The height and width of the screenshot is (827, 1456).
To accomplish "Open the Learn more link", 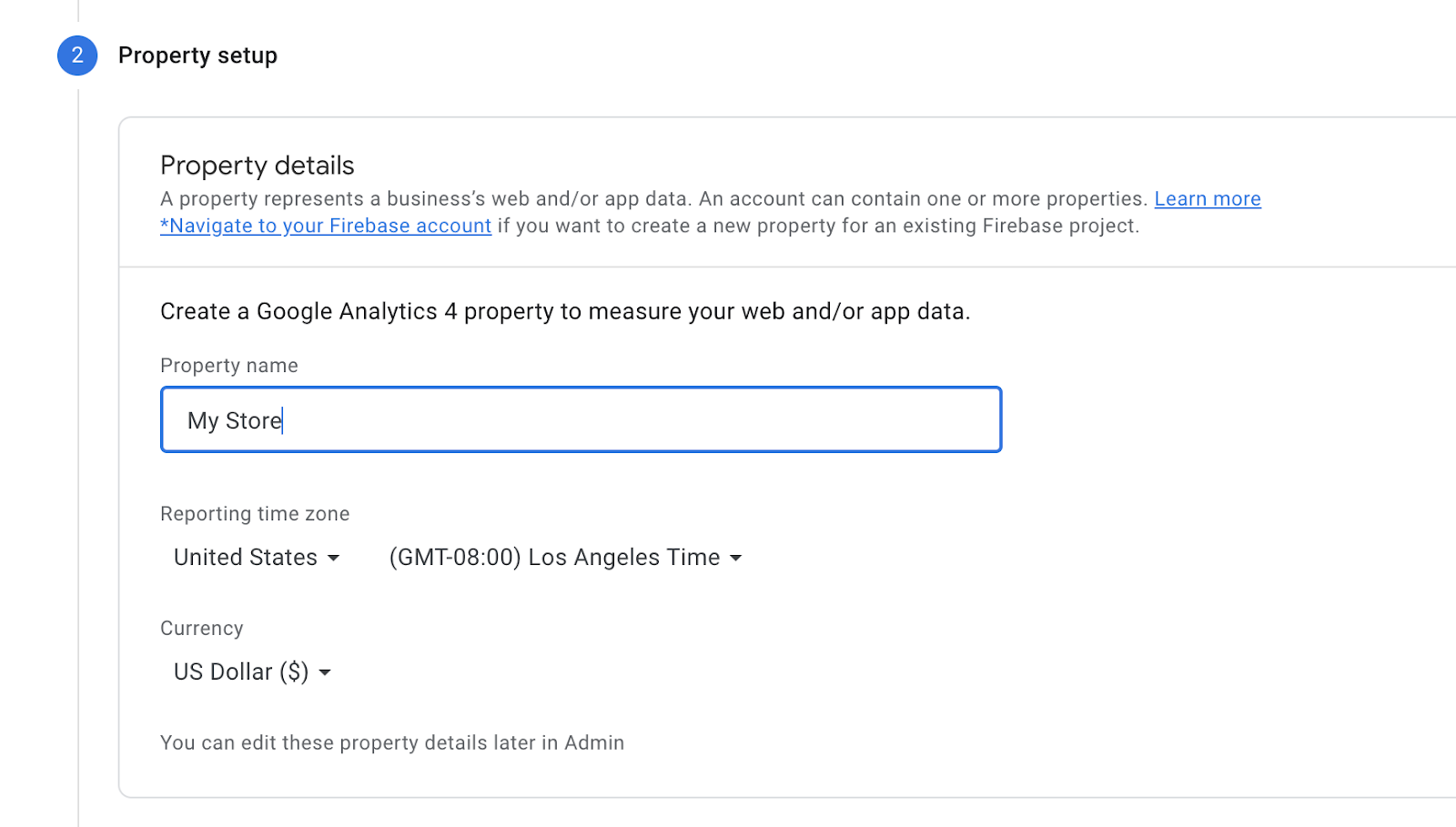I will [1208, 199].
